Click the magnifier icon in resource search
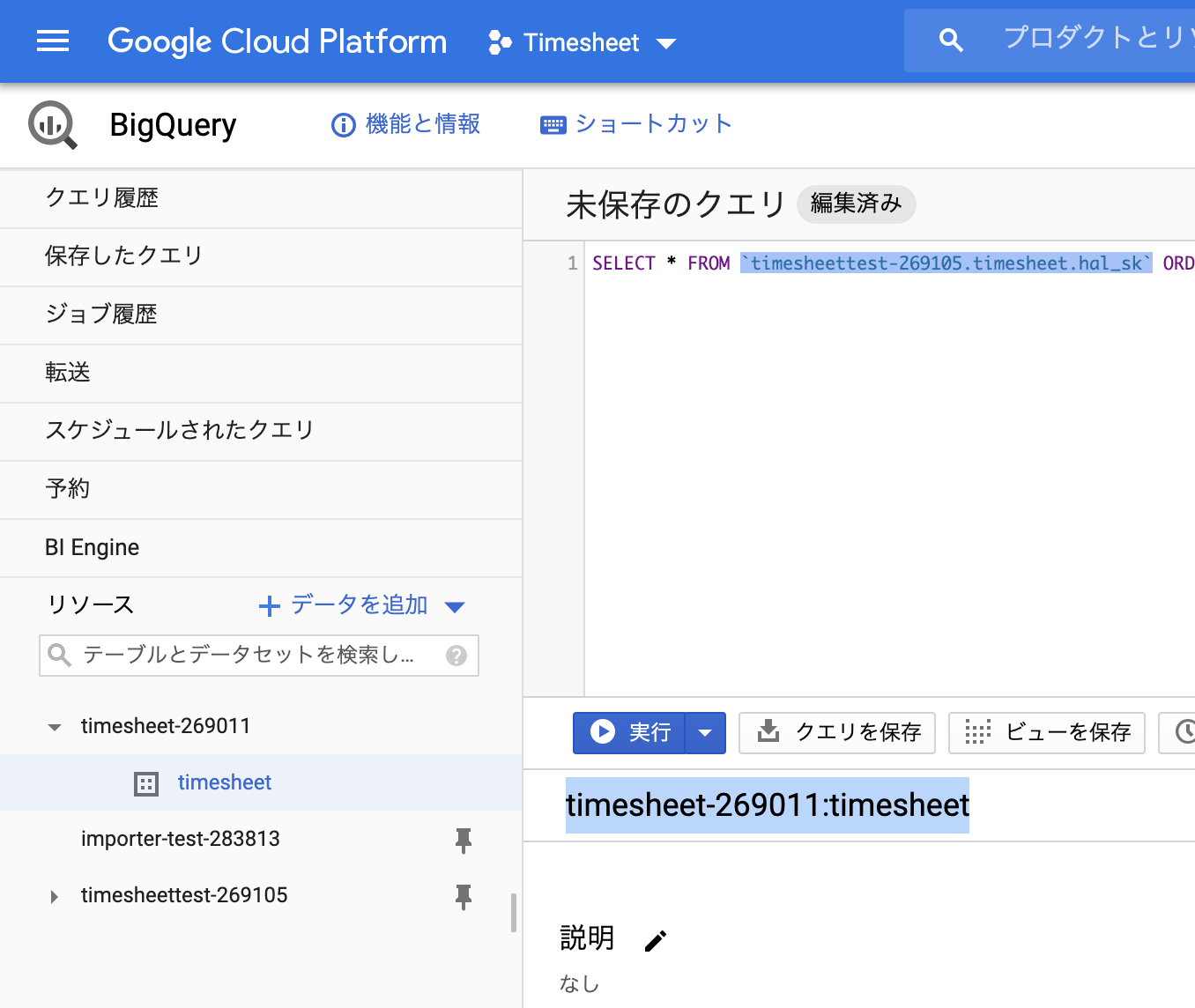Viewport: 1195px width, 1008px height. 59,655
